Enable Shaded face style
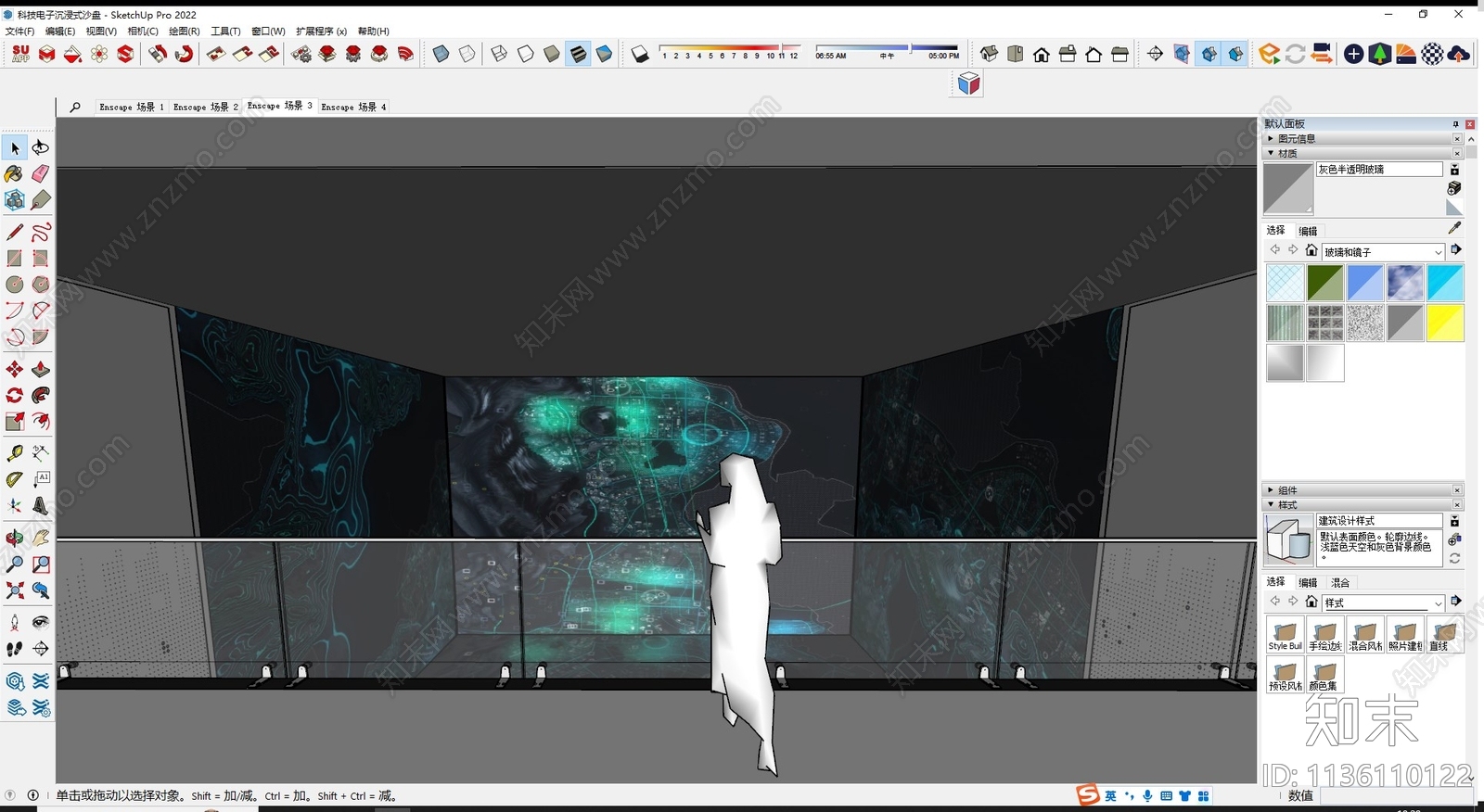Screen dimensions: 1484x812 tap(552, 55)
